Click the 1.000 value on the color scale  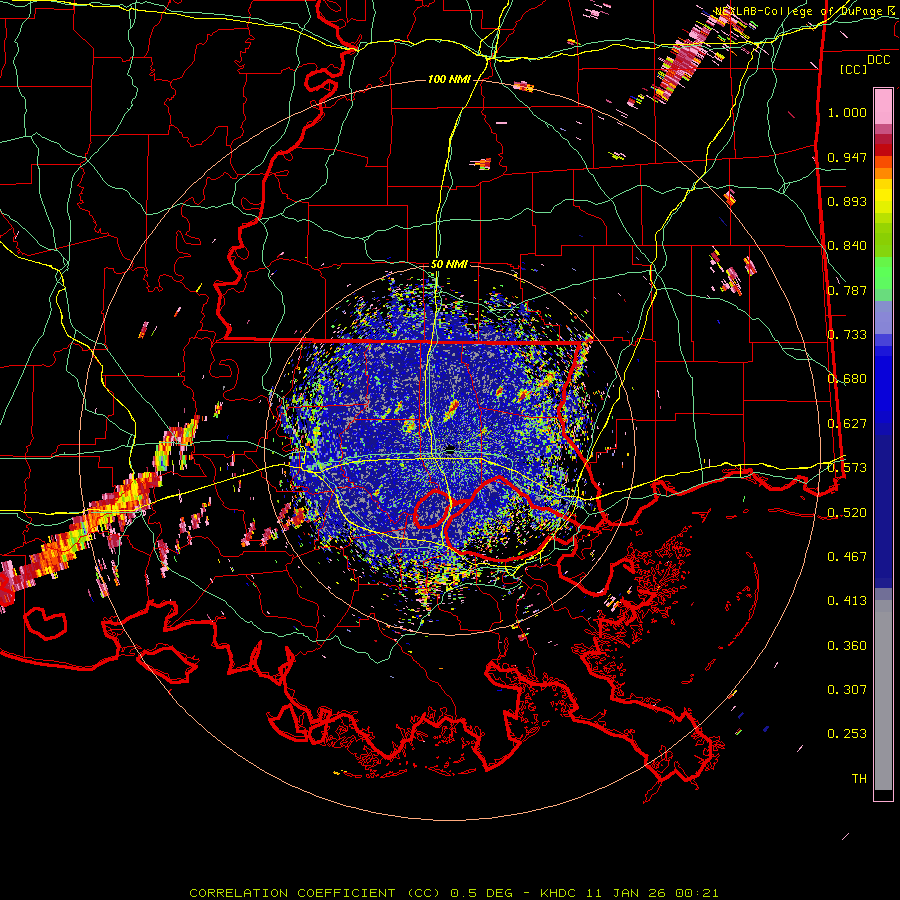point(847,112)
